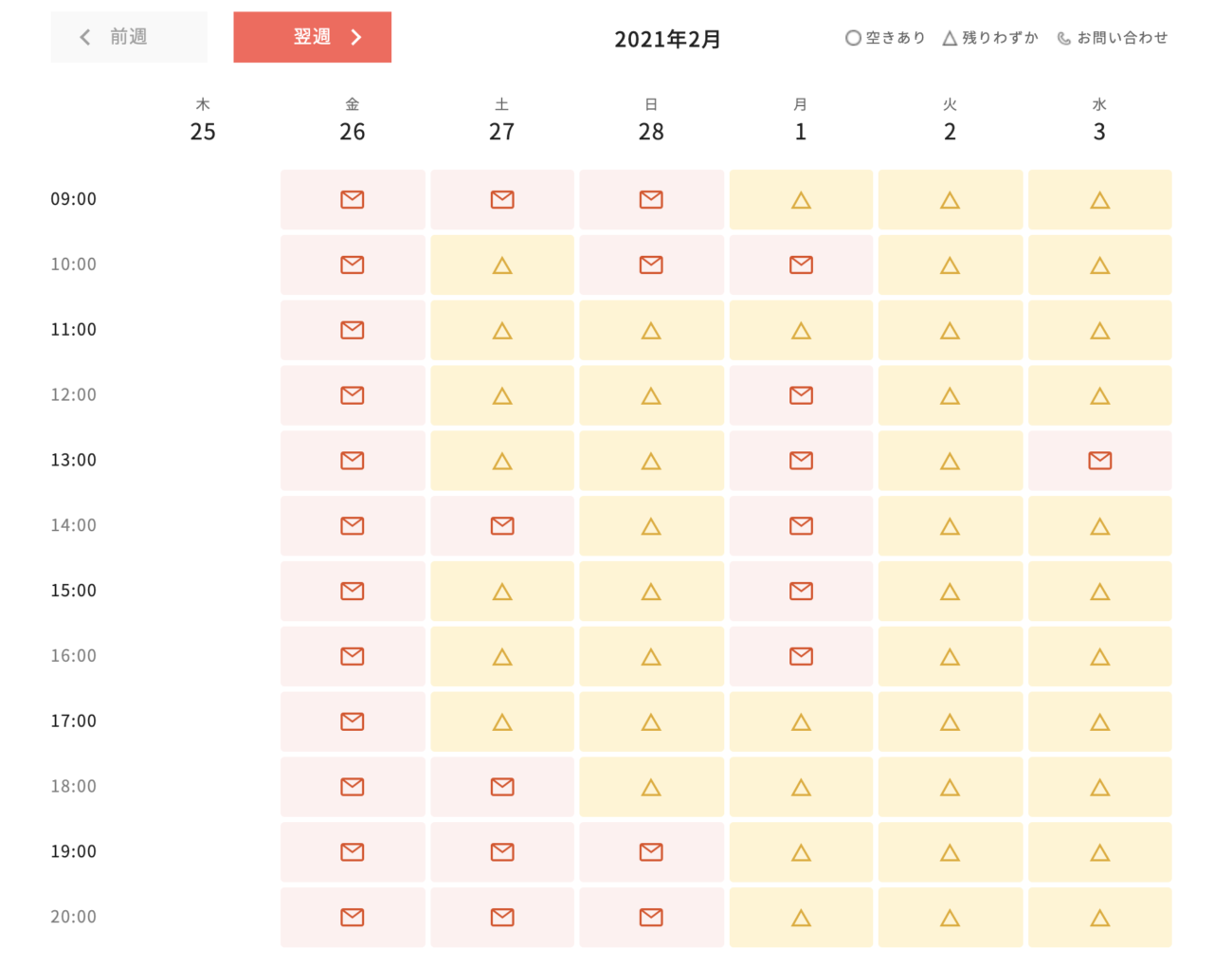Go to the previous week (前週)
This screenshot has height=967, width=1232.
click(x=129, y=37)
